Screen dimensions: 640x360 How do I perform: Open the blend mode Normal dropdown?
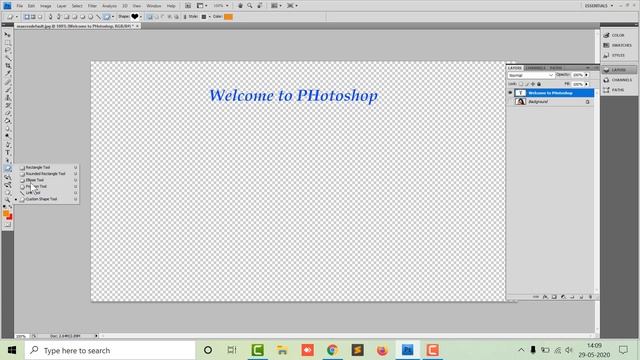coord(531,75)
